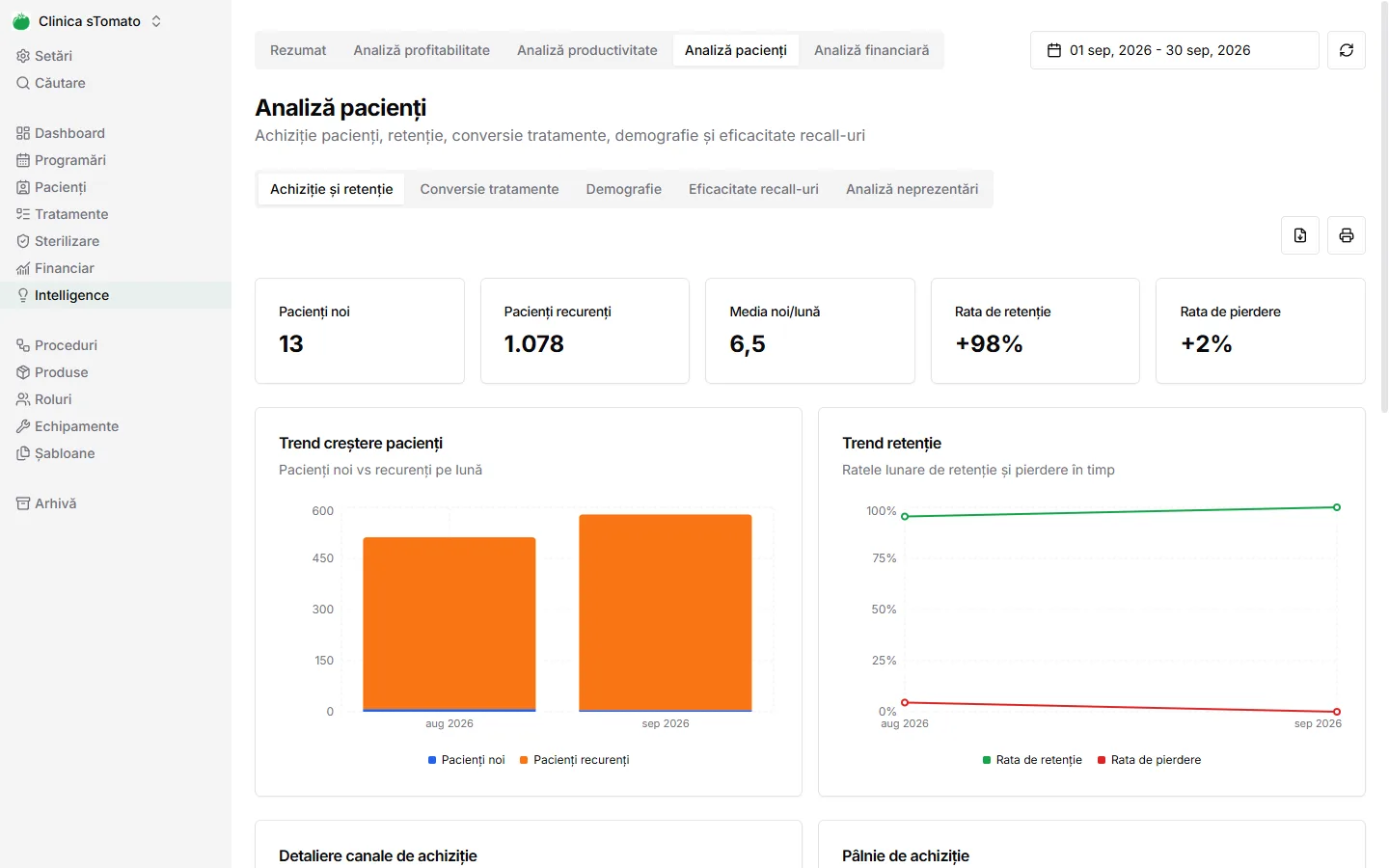
Task: Click the orange aug 2026 bar
Action: coord(449,623)
